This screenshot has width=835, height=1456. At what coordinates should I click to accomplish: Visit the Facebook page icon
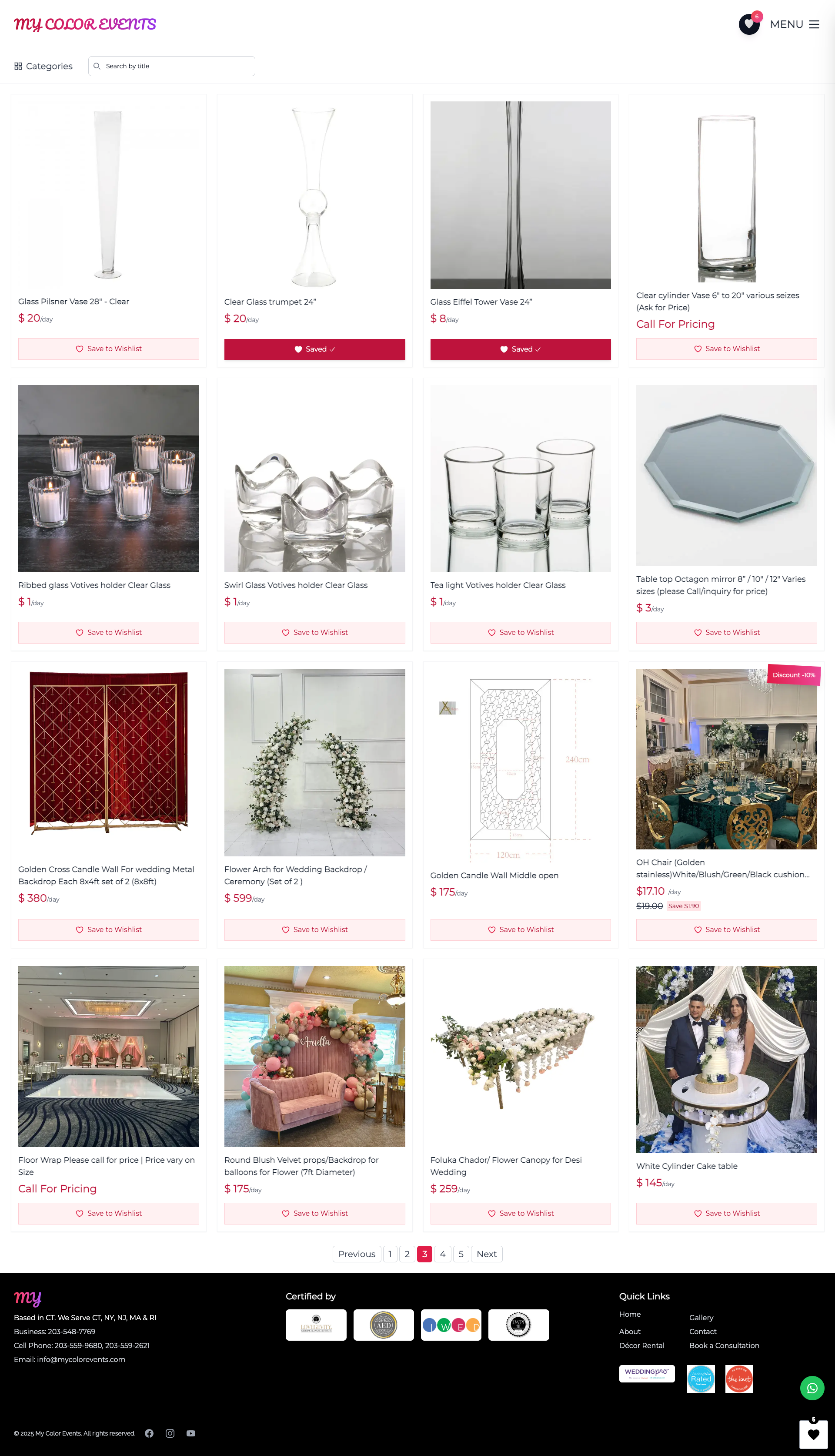click(149, 1433)
